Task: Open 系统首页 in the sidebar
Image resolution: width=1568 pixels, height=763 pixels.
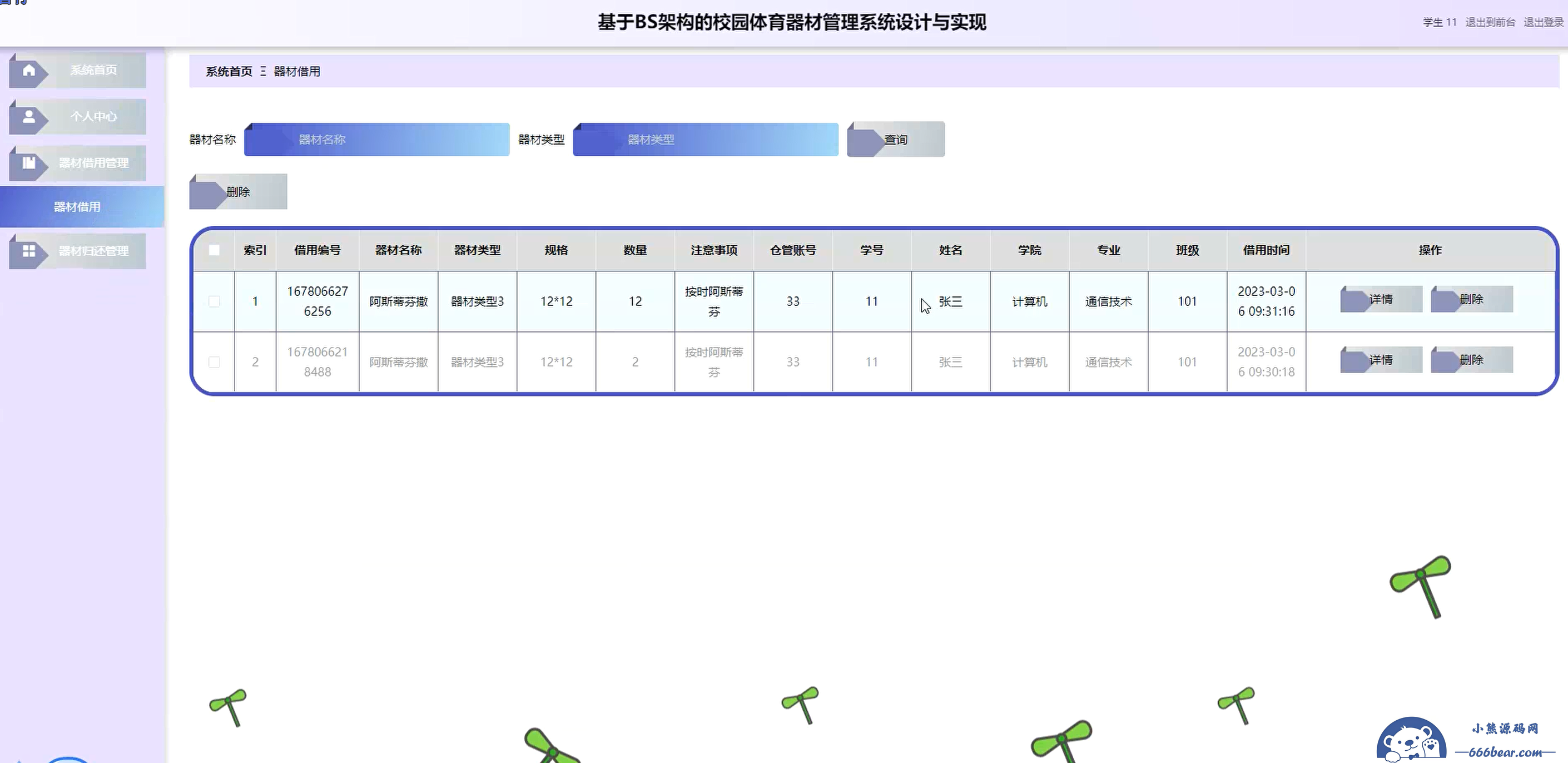Action: point(77,70)
